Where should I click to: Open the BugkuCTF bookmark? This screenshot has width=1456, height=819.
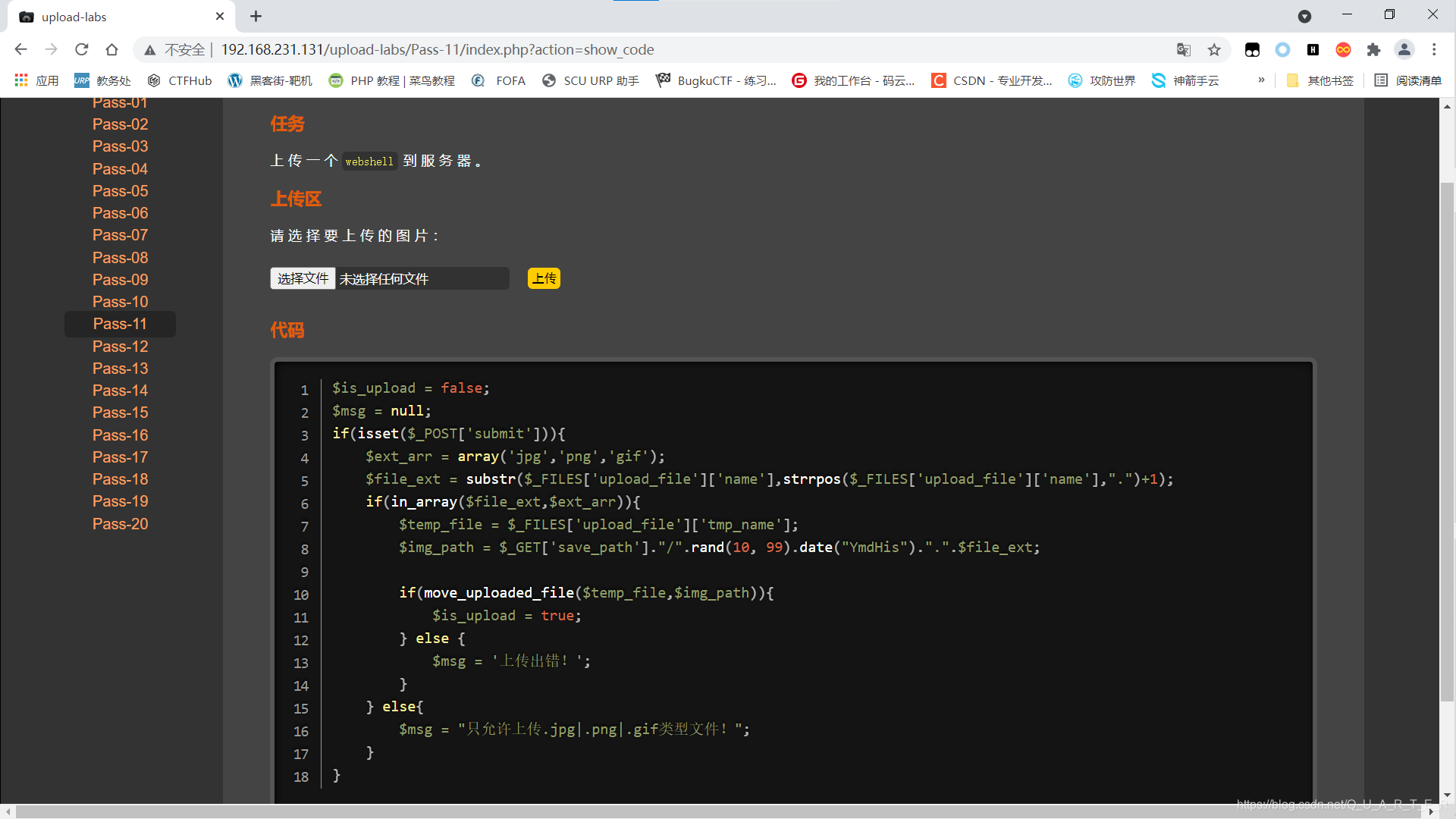(x=717, y=80)
